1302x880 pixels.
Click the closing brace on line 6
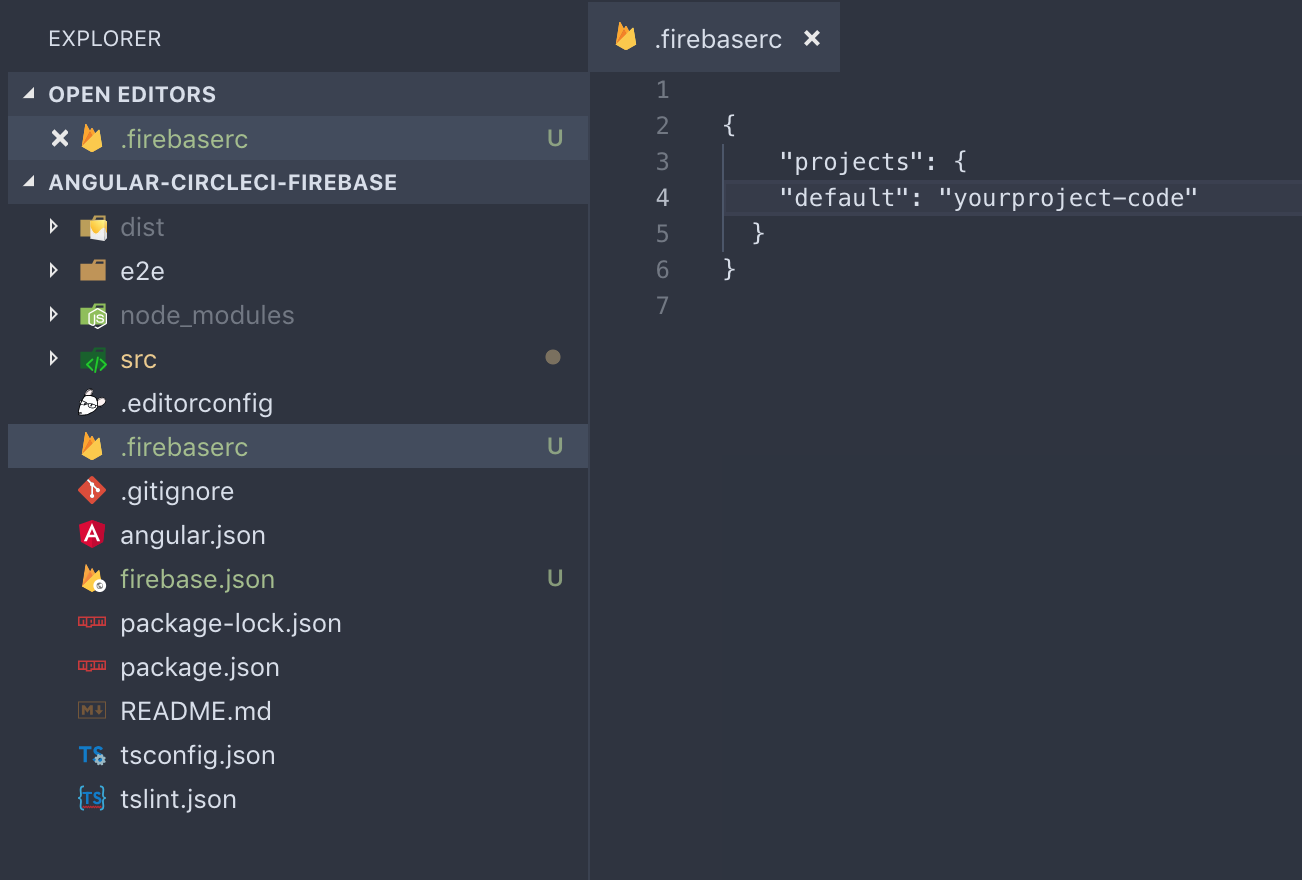pyautogui.click(x=729, y=269)
